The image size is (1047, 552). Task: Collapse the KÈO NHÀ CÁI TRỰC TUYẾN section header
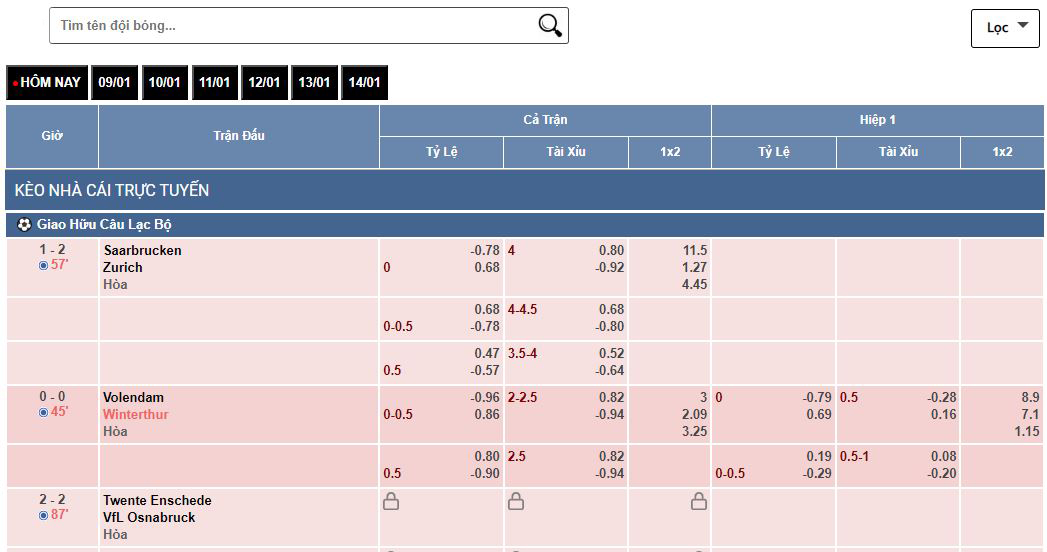tap(112, 190)
